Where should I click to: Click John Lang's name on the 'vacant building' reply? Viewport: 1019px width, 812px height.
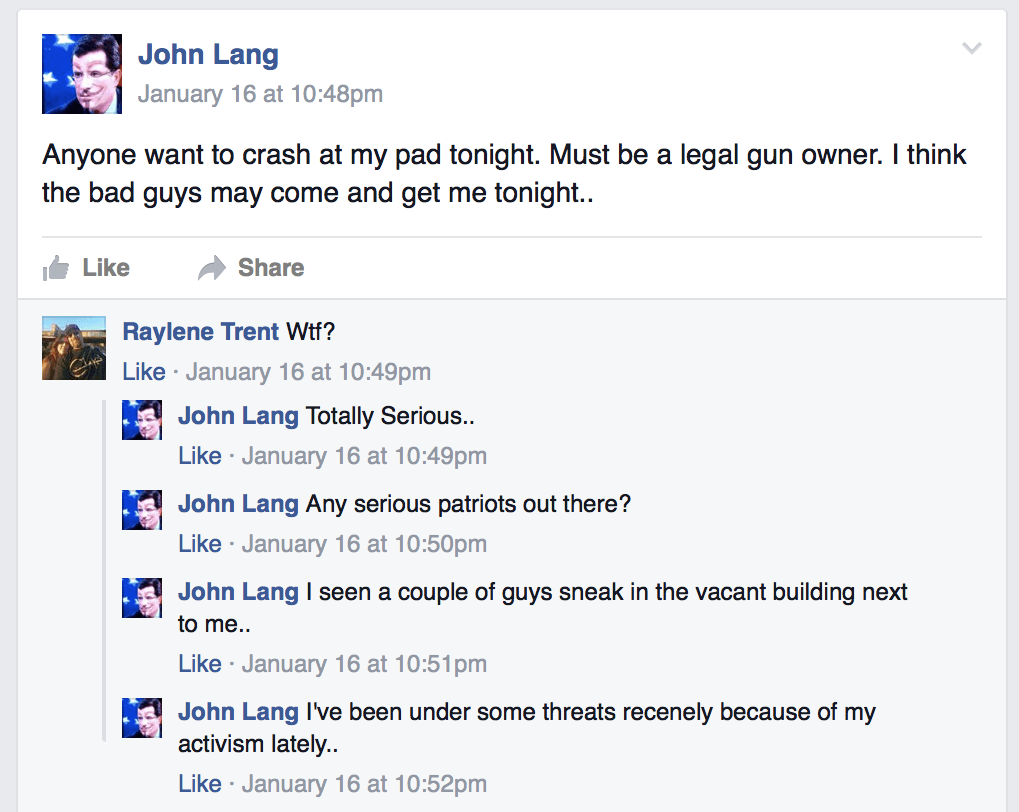239,592
